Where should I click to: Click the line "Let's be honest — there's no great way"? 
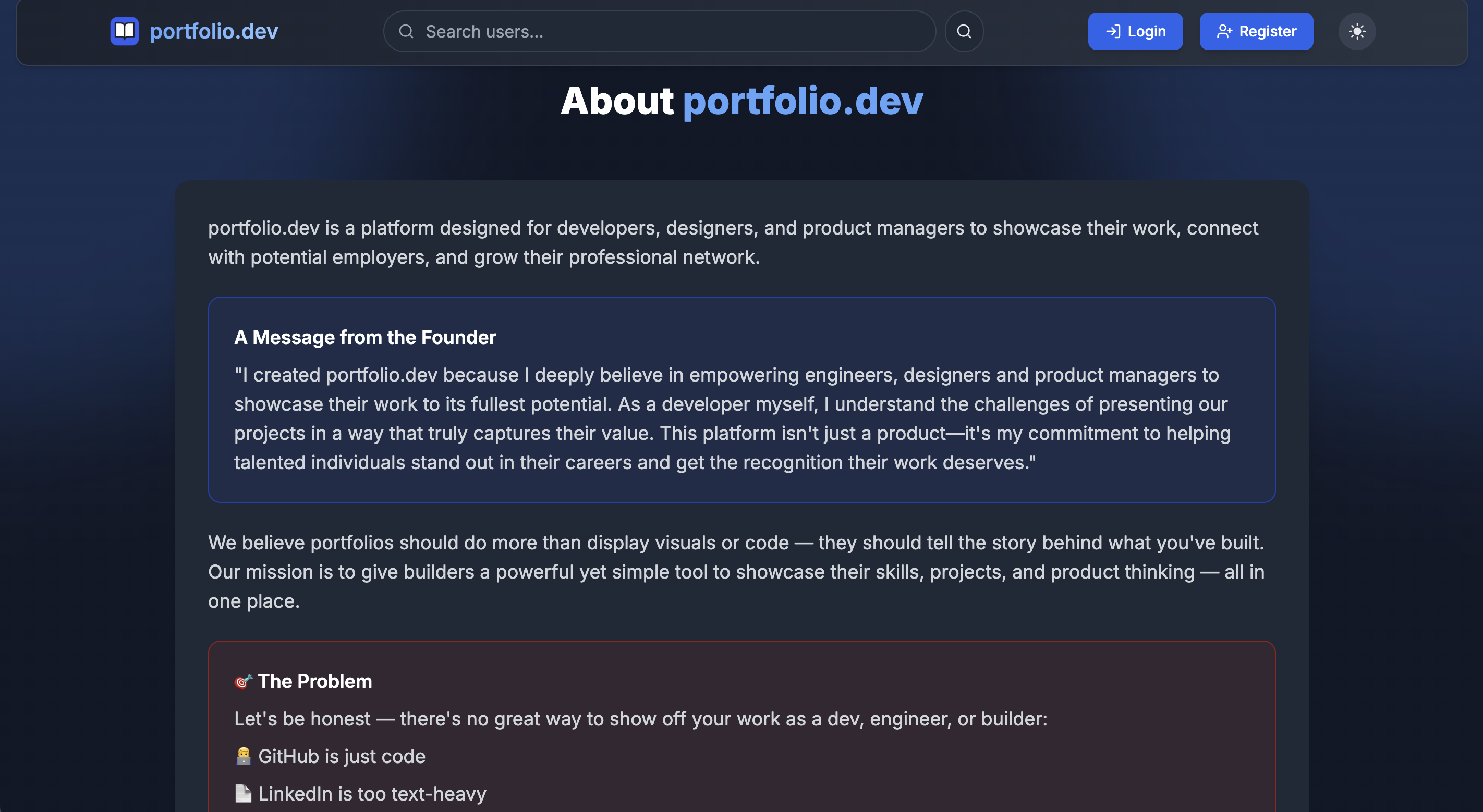pos(641,719)
